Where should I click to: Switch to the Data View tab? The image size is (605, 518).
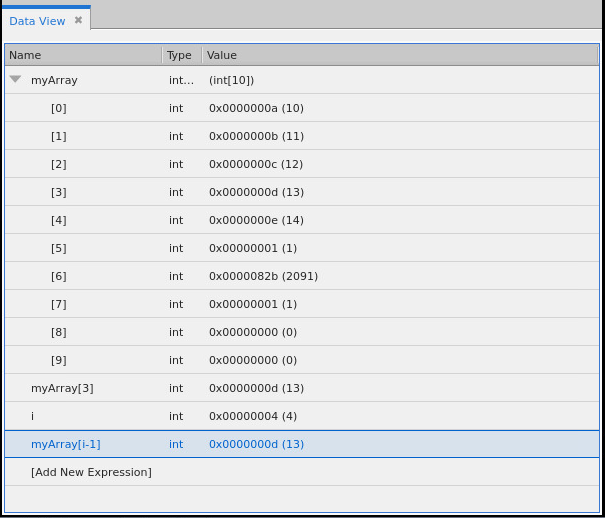38,21
